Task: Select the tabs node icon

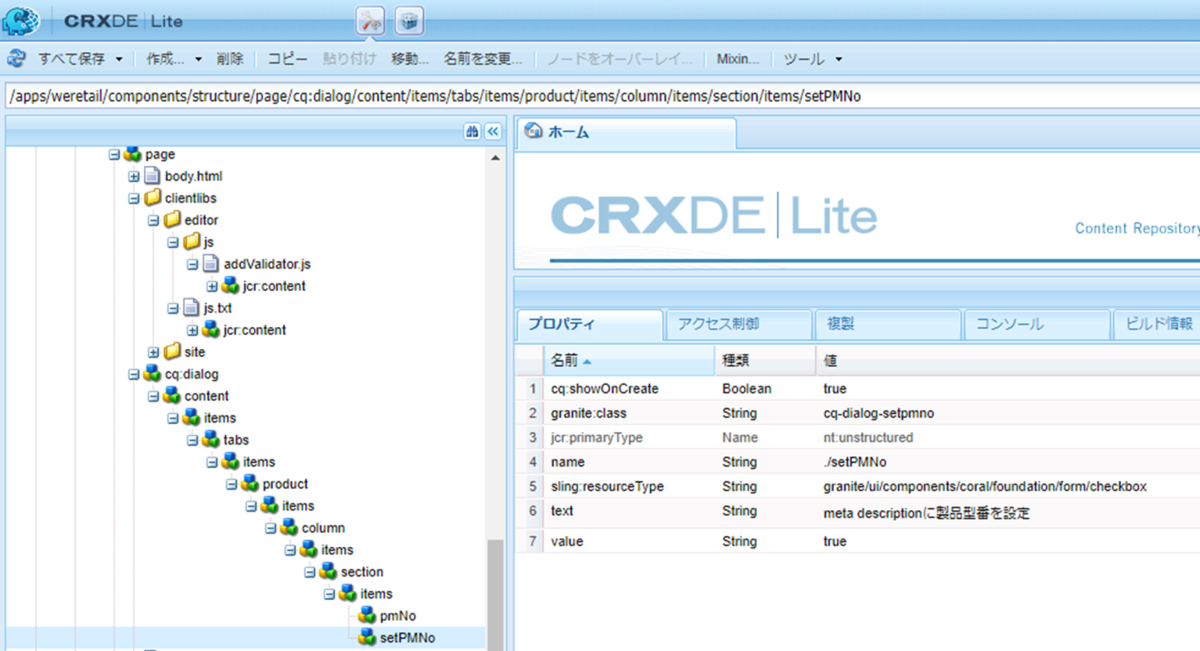Action: point(212,440)
